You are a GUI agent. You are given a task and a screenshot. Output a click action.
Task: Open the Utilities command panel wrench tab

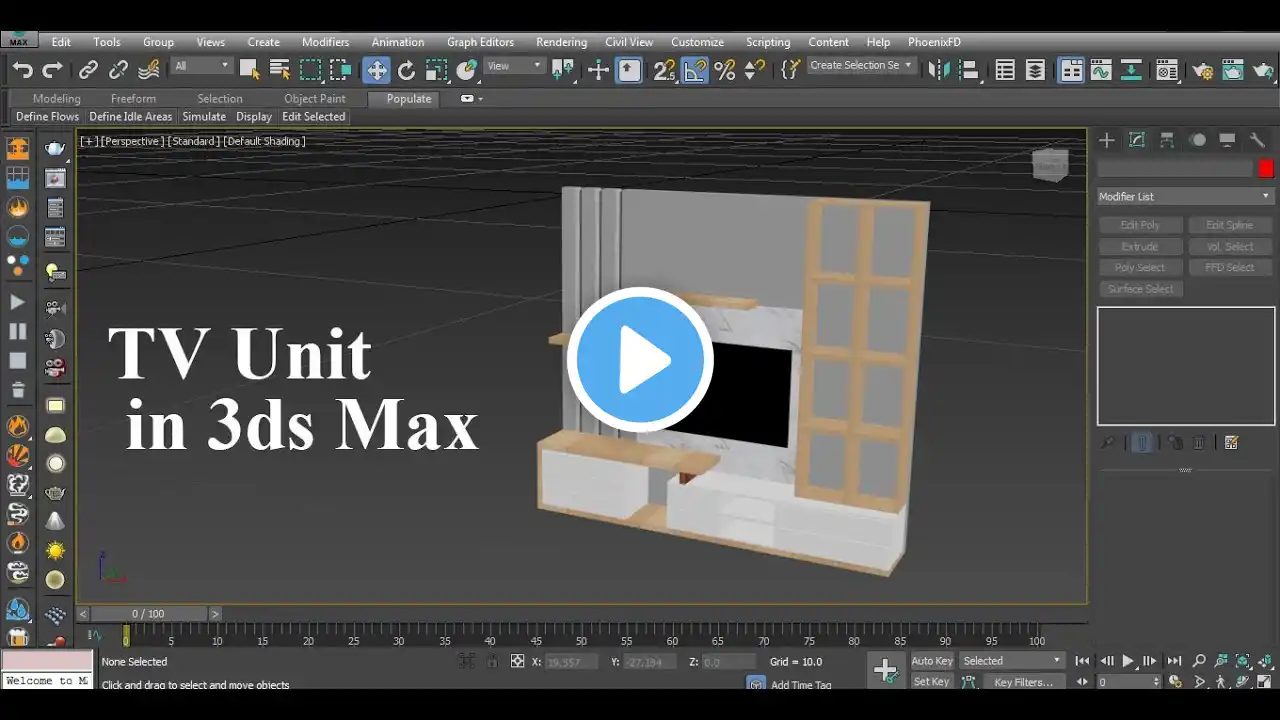click(x=1257, y=140)
